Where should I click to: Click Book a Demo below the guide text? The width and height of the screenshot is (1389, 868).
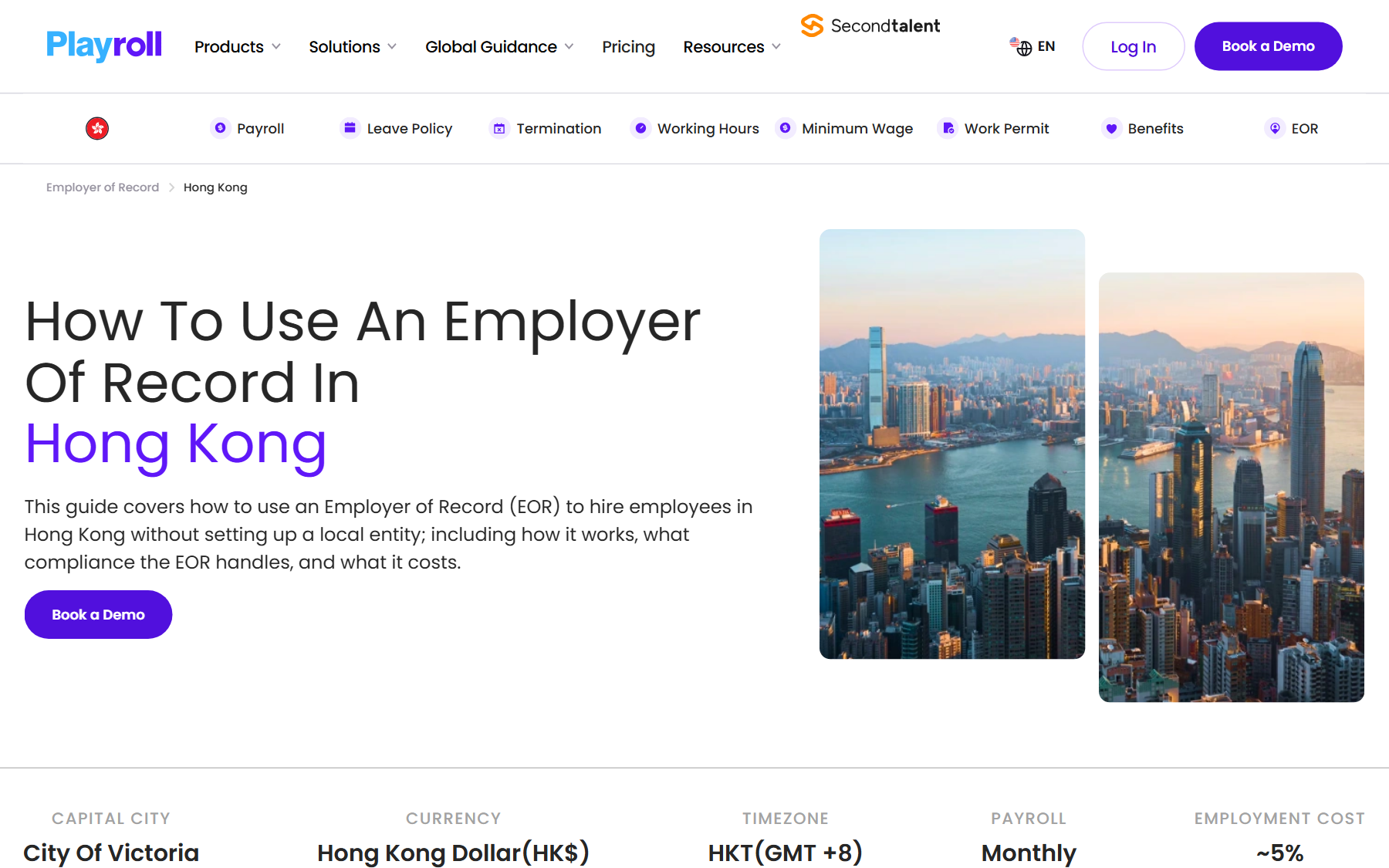click(x=98, y=614)
